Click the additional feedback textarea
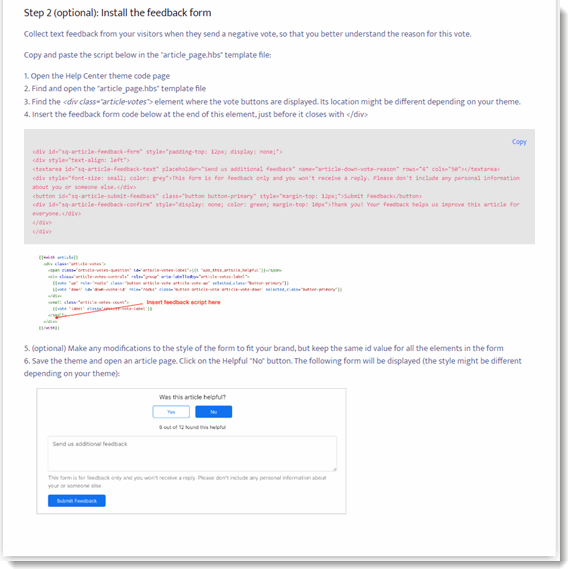The width and height of the screenshot is (568, 569). (192, 454)
